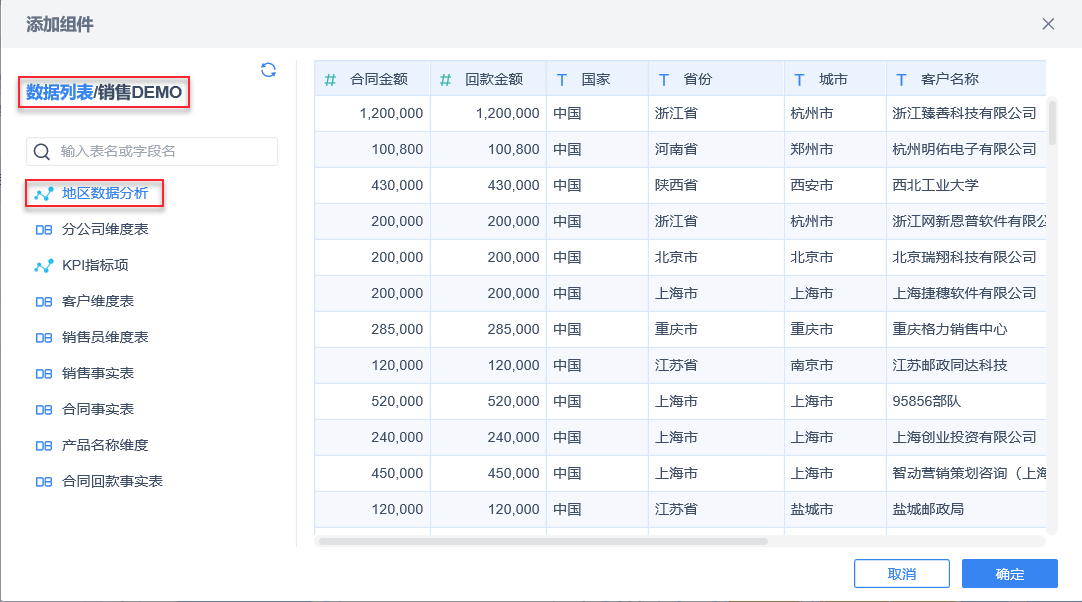The width and height of the screenshot is (1082, 602).
Task: Click the DB icon beside 分公司维度表
Action: (x=43, y=229)
